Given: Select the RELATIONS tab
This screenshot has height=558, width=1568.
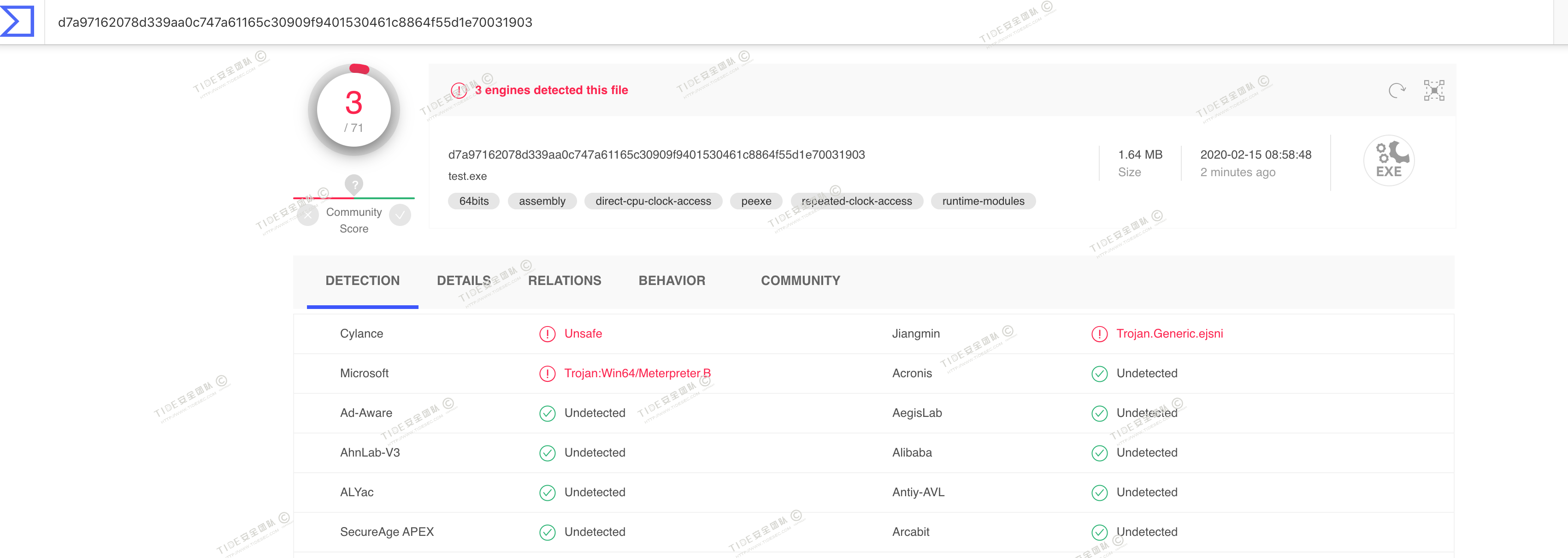Looking at the screenshot, I should pyautogui.click(x=564, y=281).
